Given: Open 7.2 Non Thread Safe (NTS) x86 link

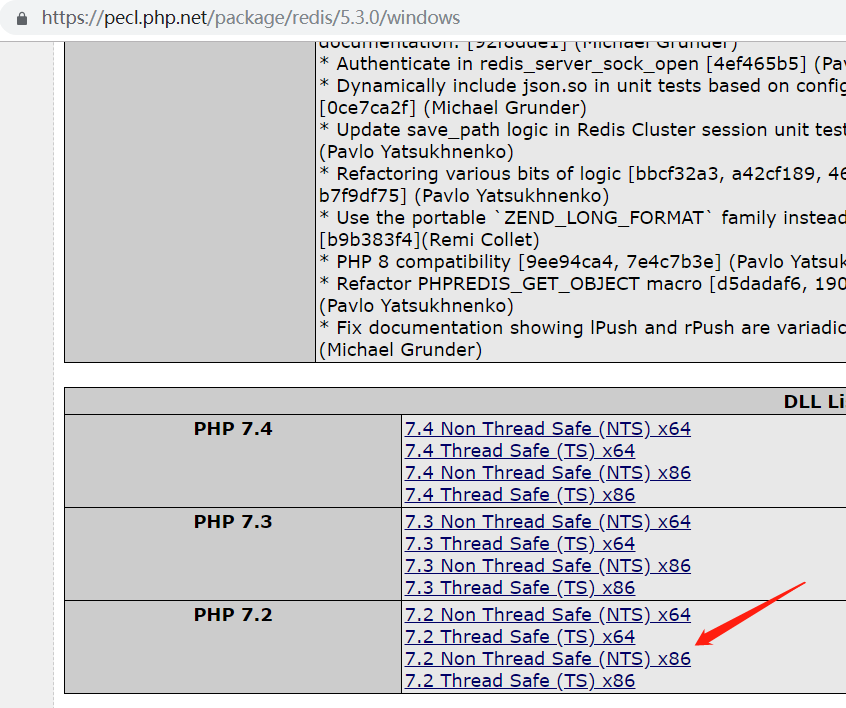Looking at the screenshot, I should (x=548, y=659).
